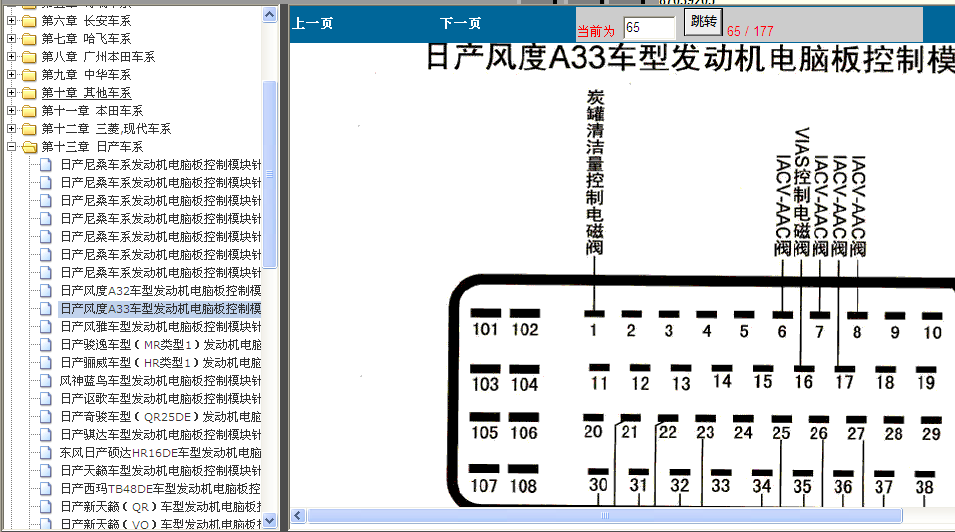This screenshot has height=532, width=955.
Task: Expand the 第十二章 三菱,现代车系 folder
Action: click(x=11, y=129)
